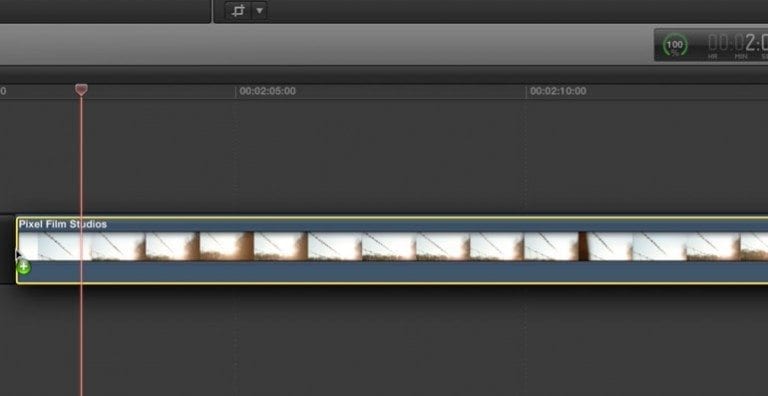Click the HR label in timecode display
Image resolution: width=768 pixels, height=396 pixels.
pos(713,57)
